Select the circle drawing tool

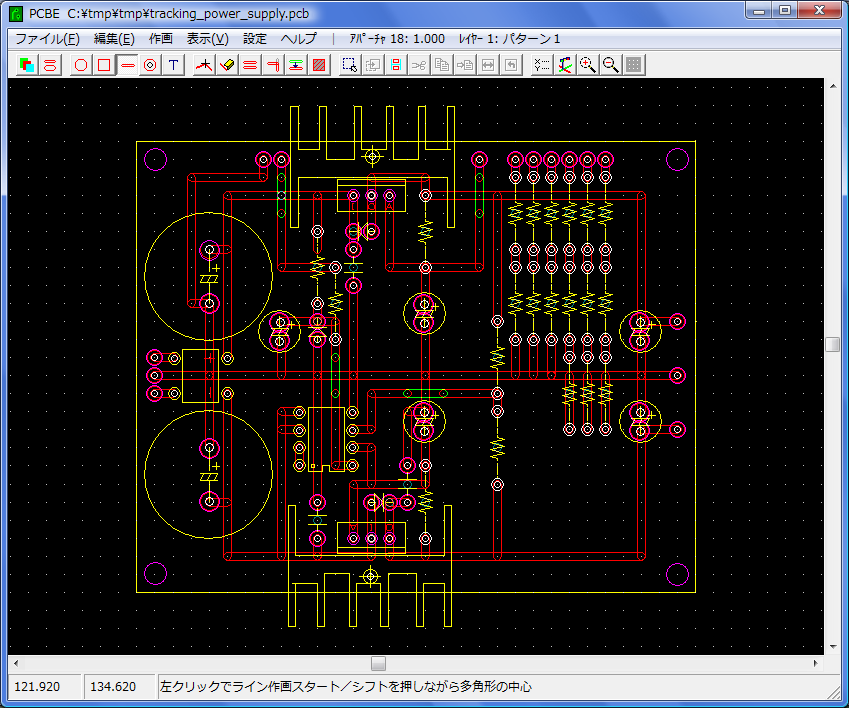(81, 65)
